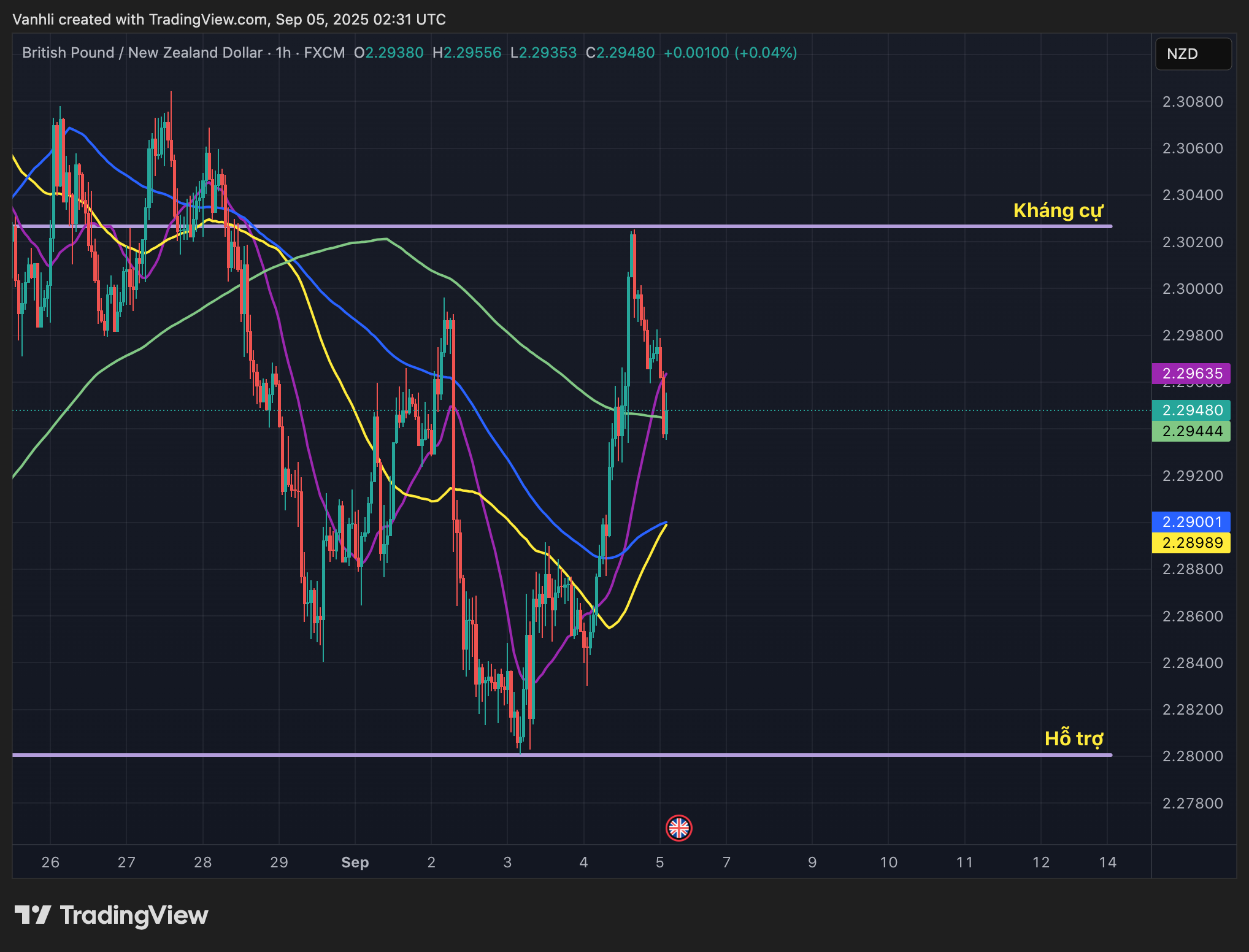This screenshot has width=1249, height=952.
Task: Click the high value H2.29556
Action: pos(467,53)
